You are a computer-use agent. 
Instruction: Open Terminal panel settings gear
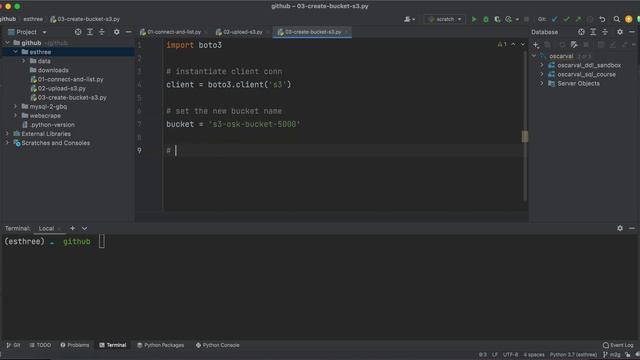pyautogui.click(x=620, y=228)
